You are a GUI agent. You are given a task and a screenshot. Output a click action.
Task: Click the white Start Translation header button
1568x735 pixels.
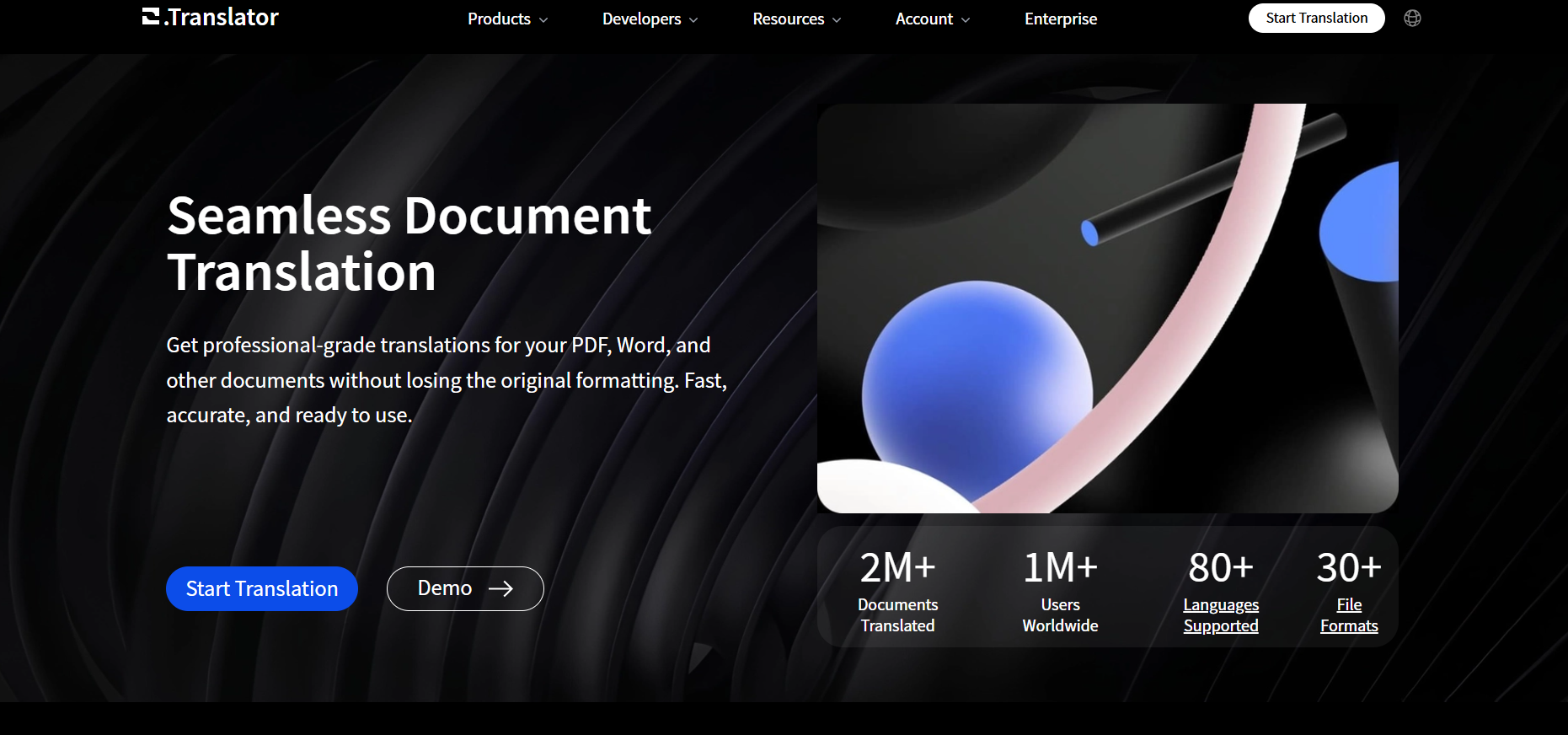pyautogui.click(x=1316, y=18)
